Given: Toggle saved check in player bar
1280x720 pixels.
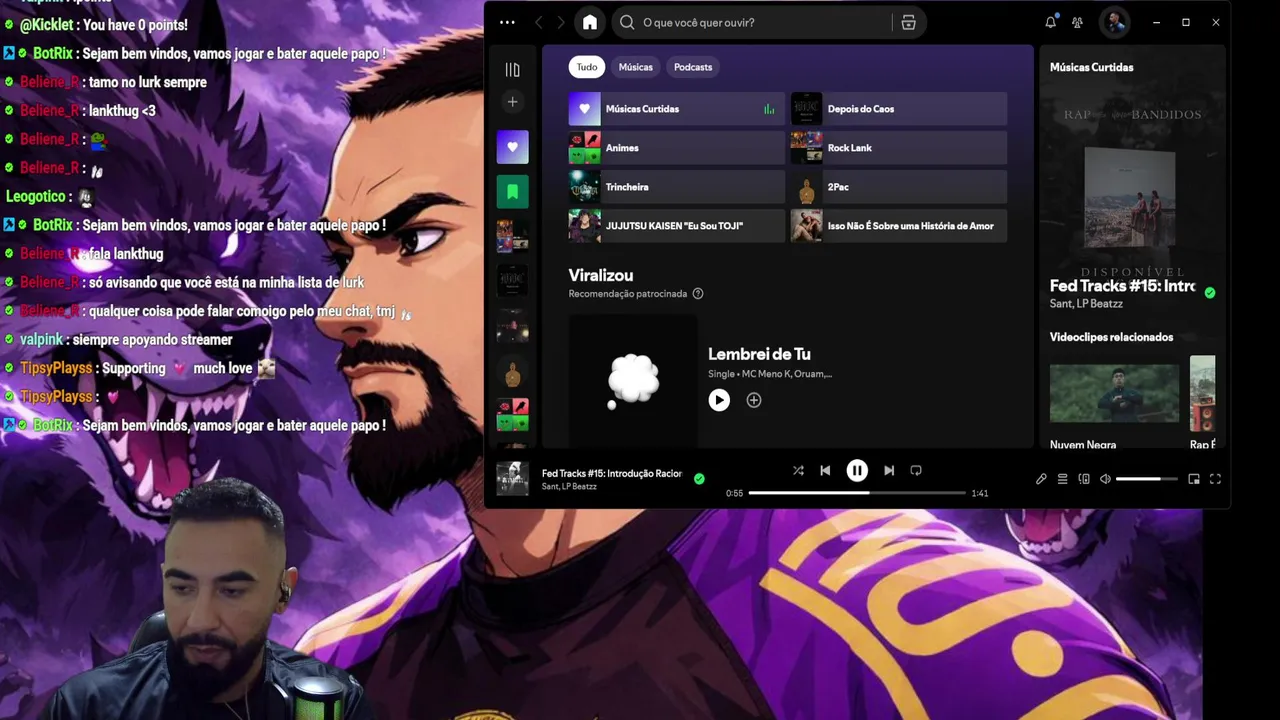Looking at the screenshot, I should [699, 479].
